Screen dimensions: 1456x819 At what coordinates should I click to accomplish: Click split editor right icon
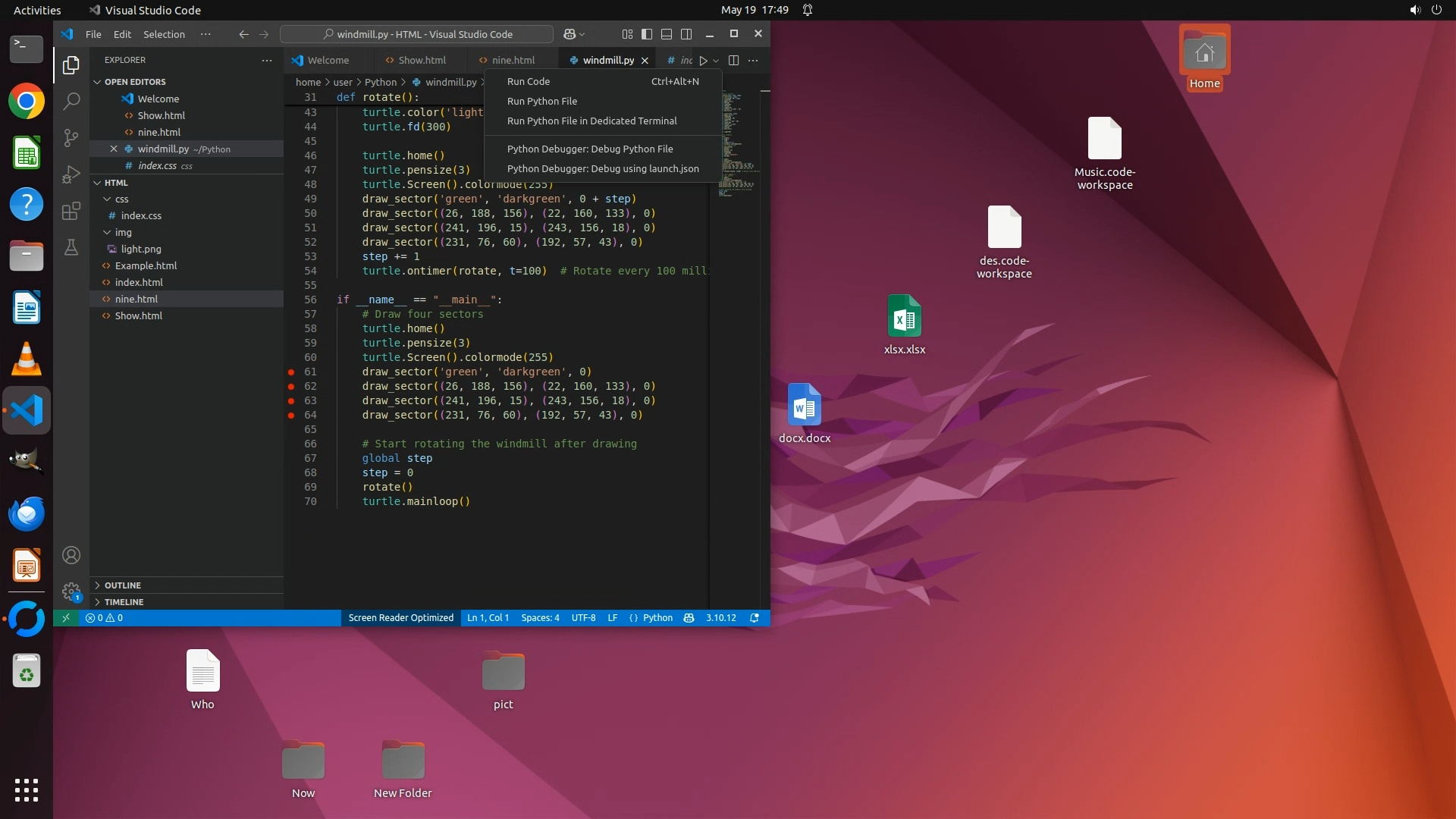(x=733, y=60)
